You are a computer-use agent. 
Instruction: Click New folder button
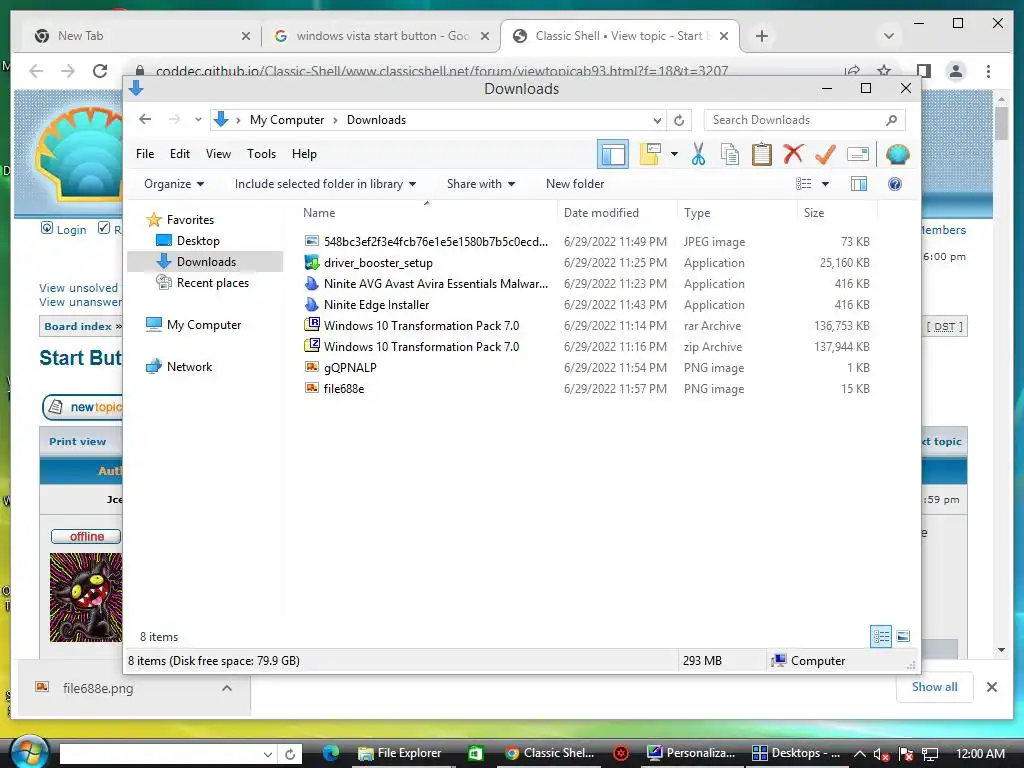575,184
